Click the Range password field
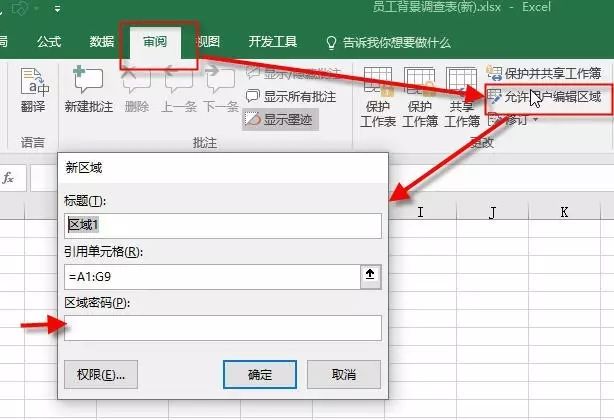614x420 pixels. (223, 328)
